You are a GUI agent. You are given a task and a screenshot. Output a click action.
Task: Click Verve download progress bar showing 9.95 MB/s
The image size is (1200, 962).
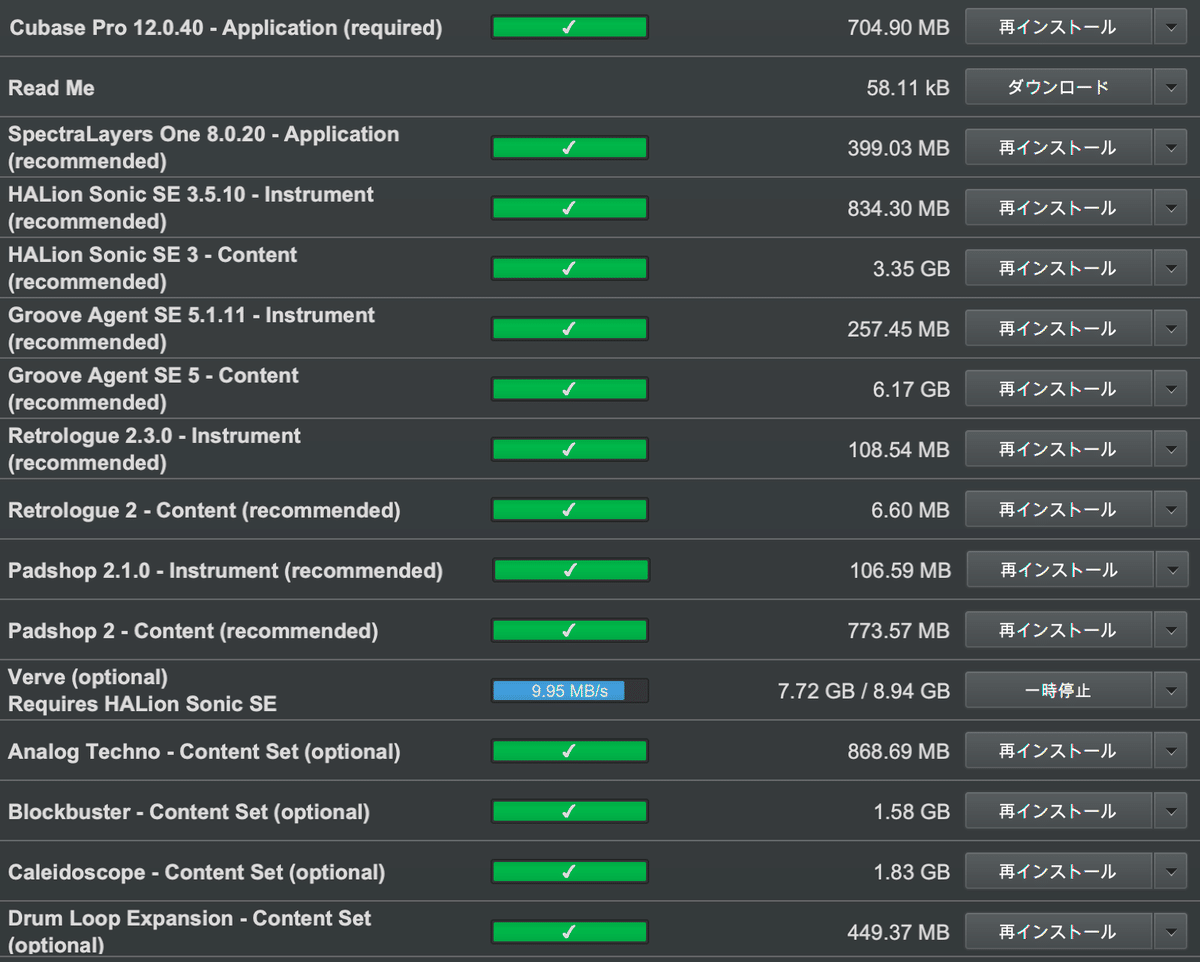(570, 690)
